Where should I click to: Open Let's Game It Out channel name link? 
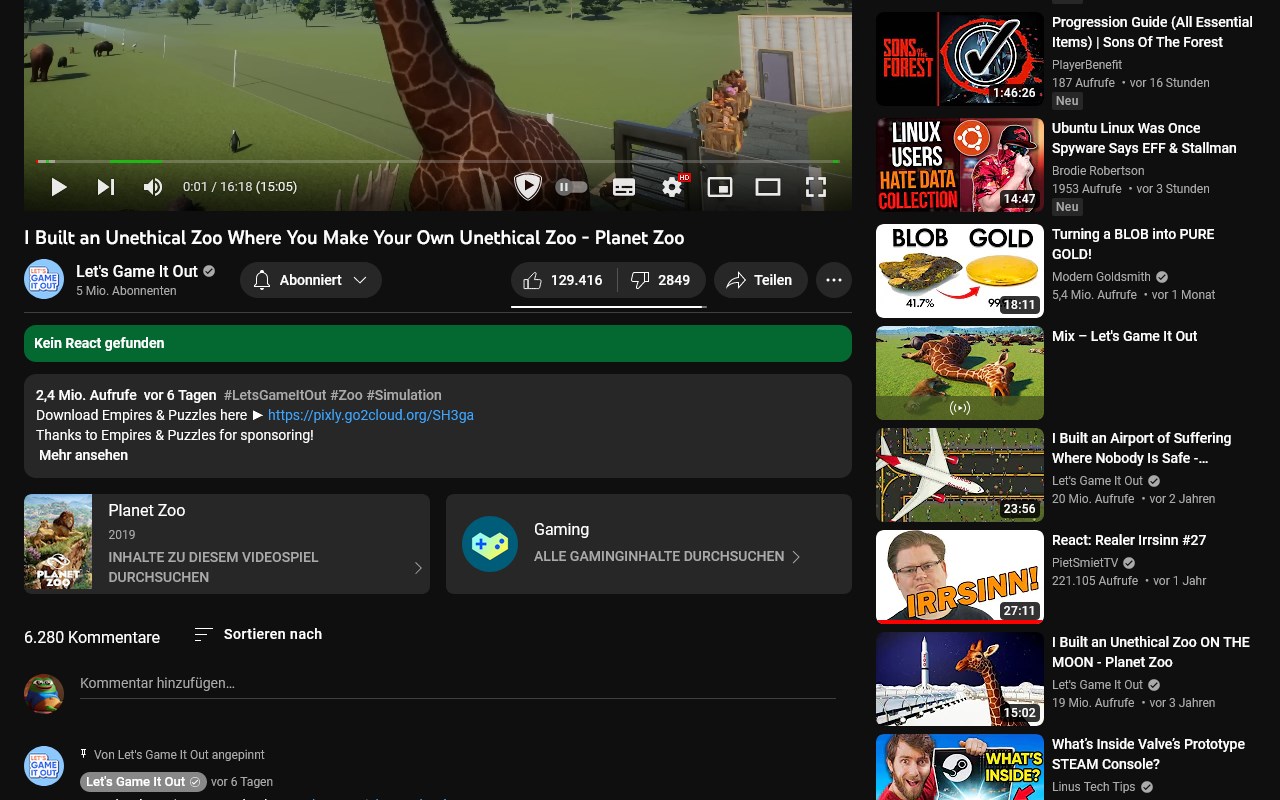tap(137, 271)
